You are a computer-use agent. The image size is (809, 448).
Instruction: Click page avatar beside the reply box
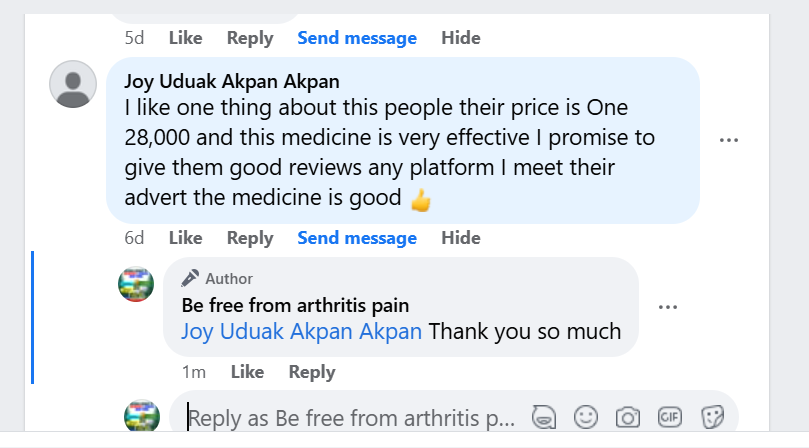141,417
